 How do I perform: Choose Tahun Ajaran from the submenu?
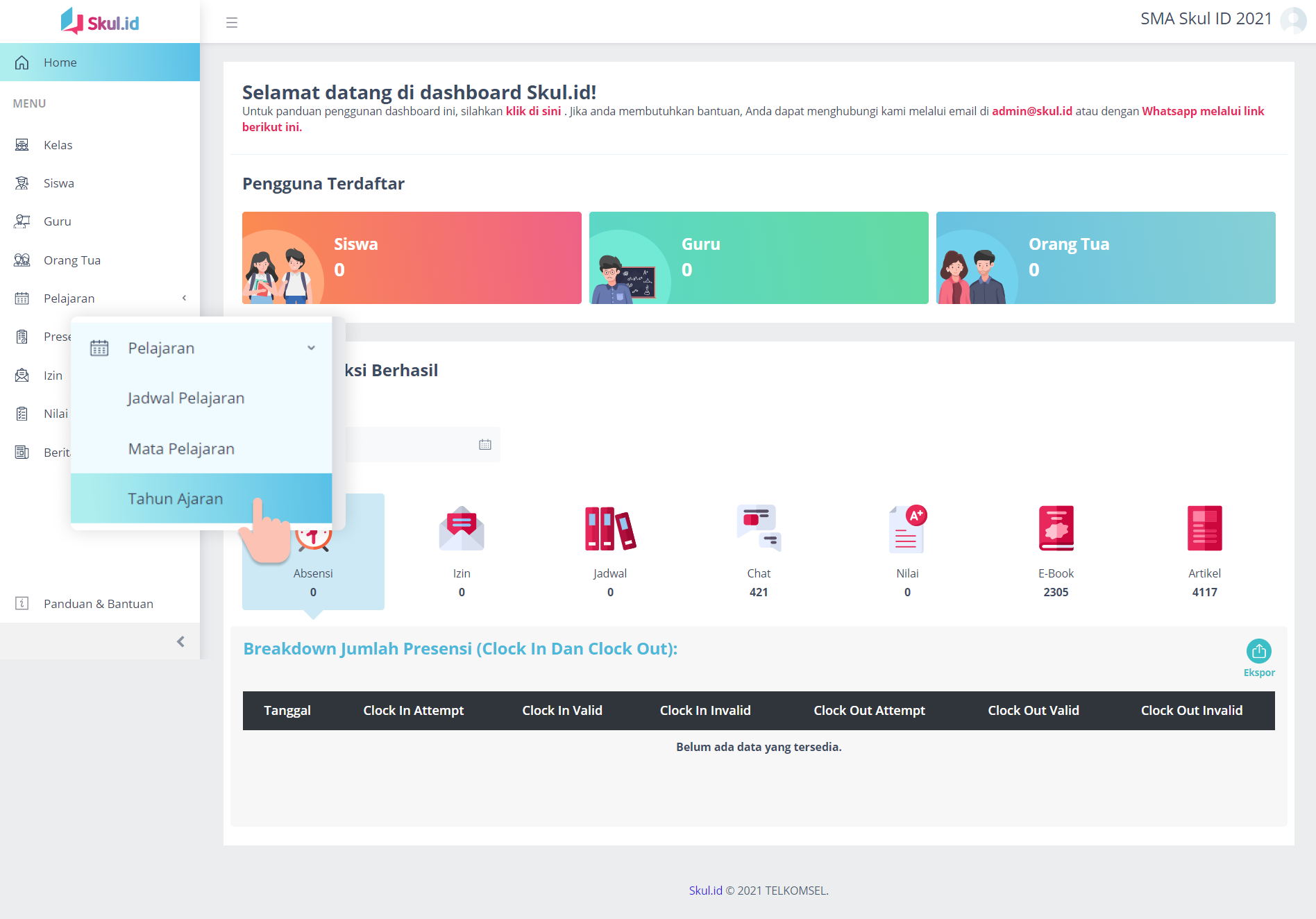coord(176,498)
